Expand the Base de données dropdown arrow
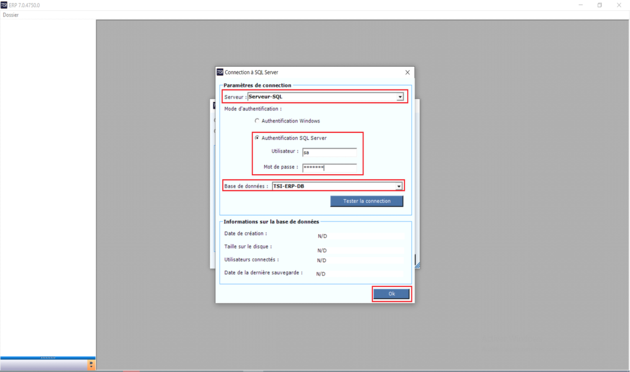 (x=399, y=186)
